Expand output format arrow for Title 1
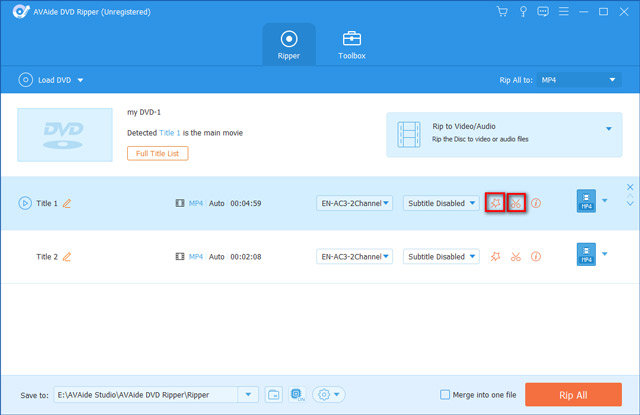This screenshot has width=640, height=415. point(605,200)
